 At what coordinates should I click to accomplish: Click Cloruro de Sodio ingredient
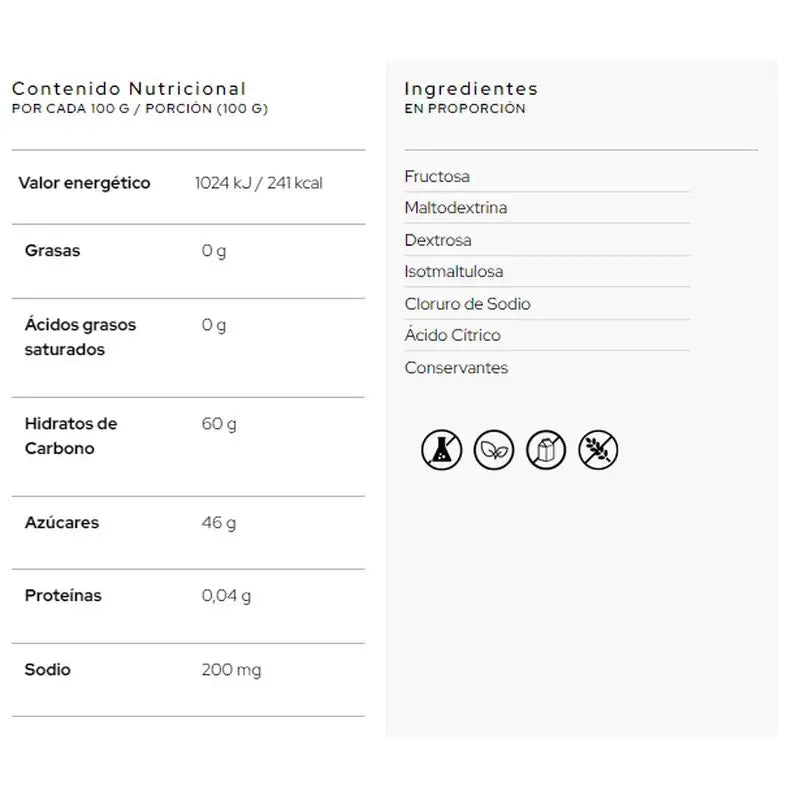pyautogui.click(x=467, y=304)
